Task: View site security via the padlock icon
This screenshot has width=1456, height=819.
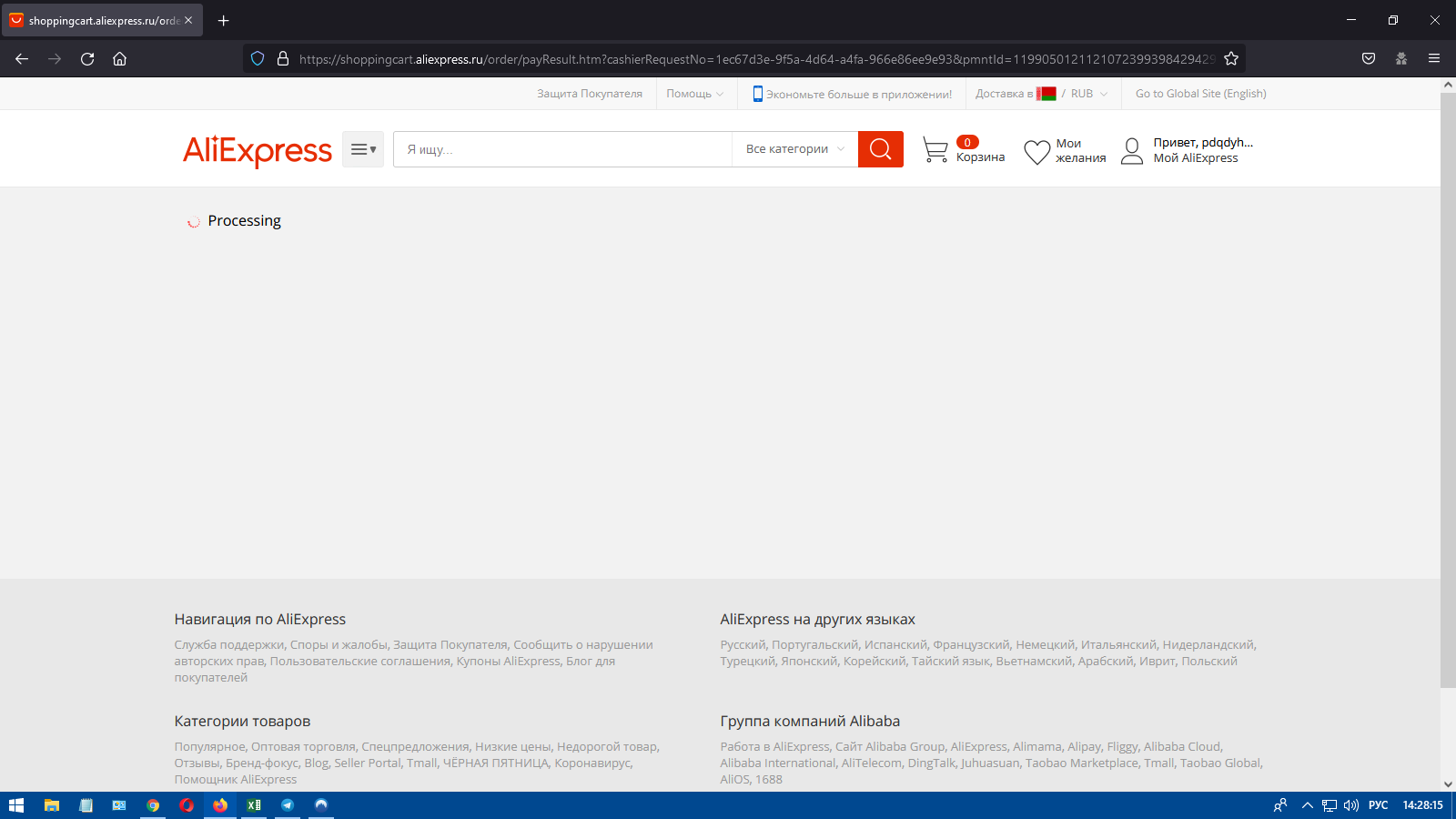Action: click(x=283, y=58)
